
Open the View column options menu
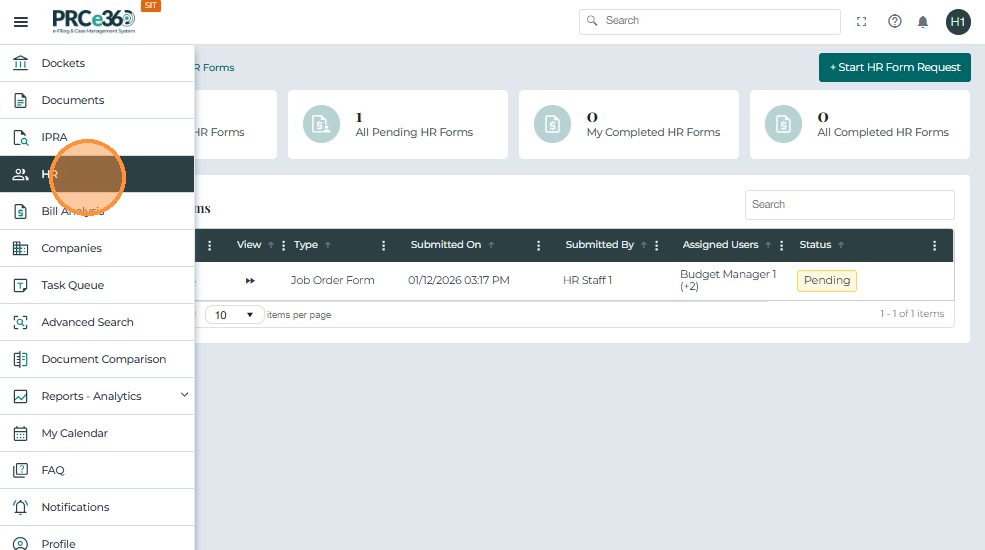[283, 245]
